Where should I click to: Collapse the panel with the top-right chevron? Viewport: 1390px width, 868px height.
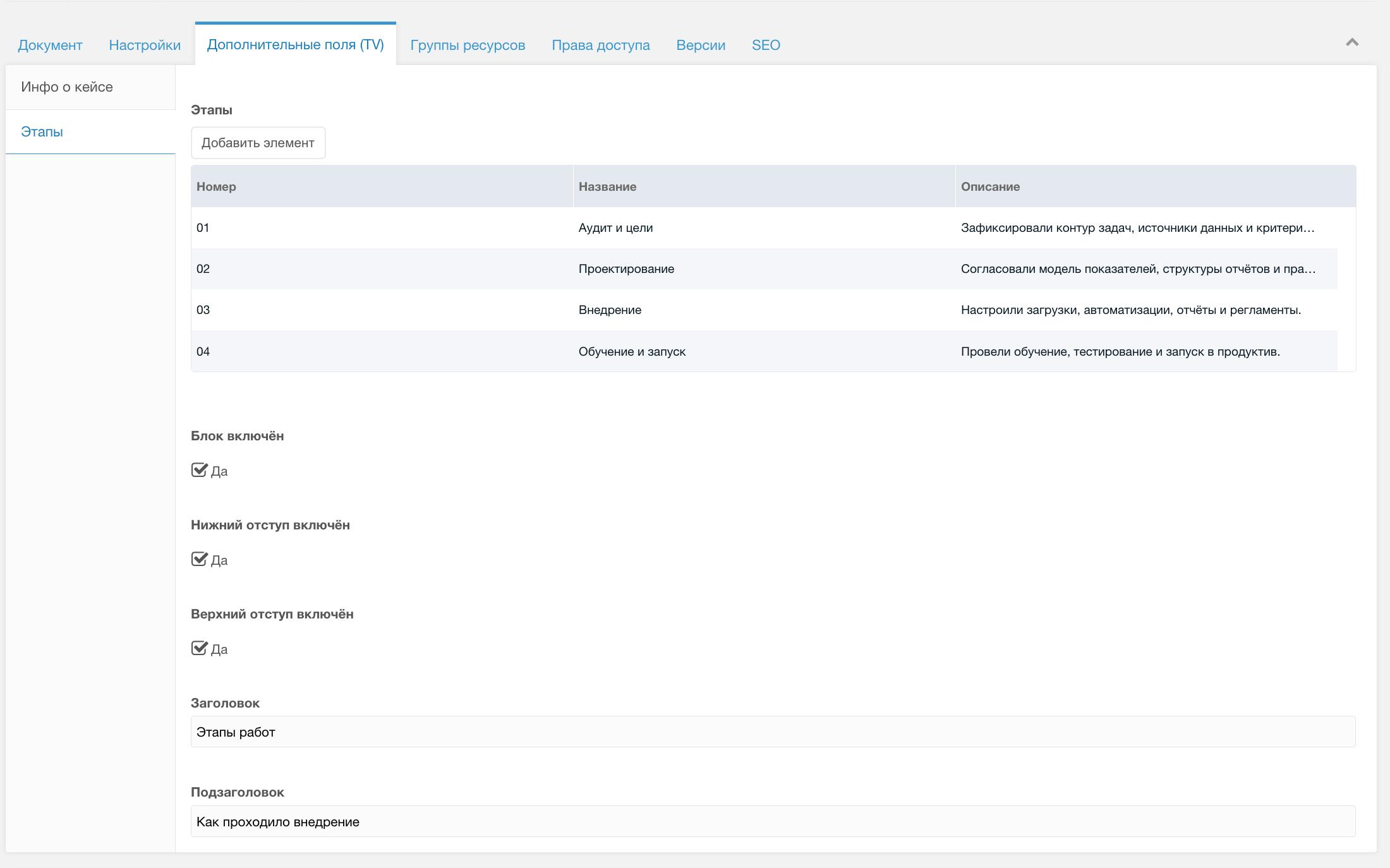(x=1351, y=42)
